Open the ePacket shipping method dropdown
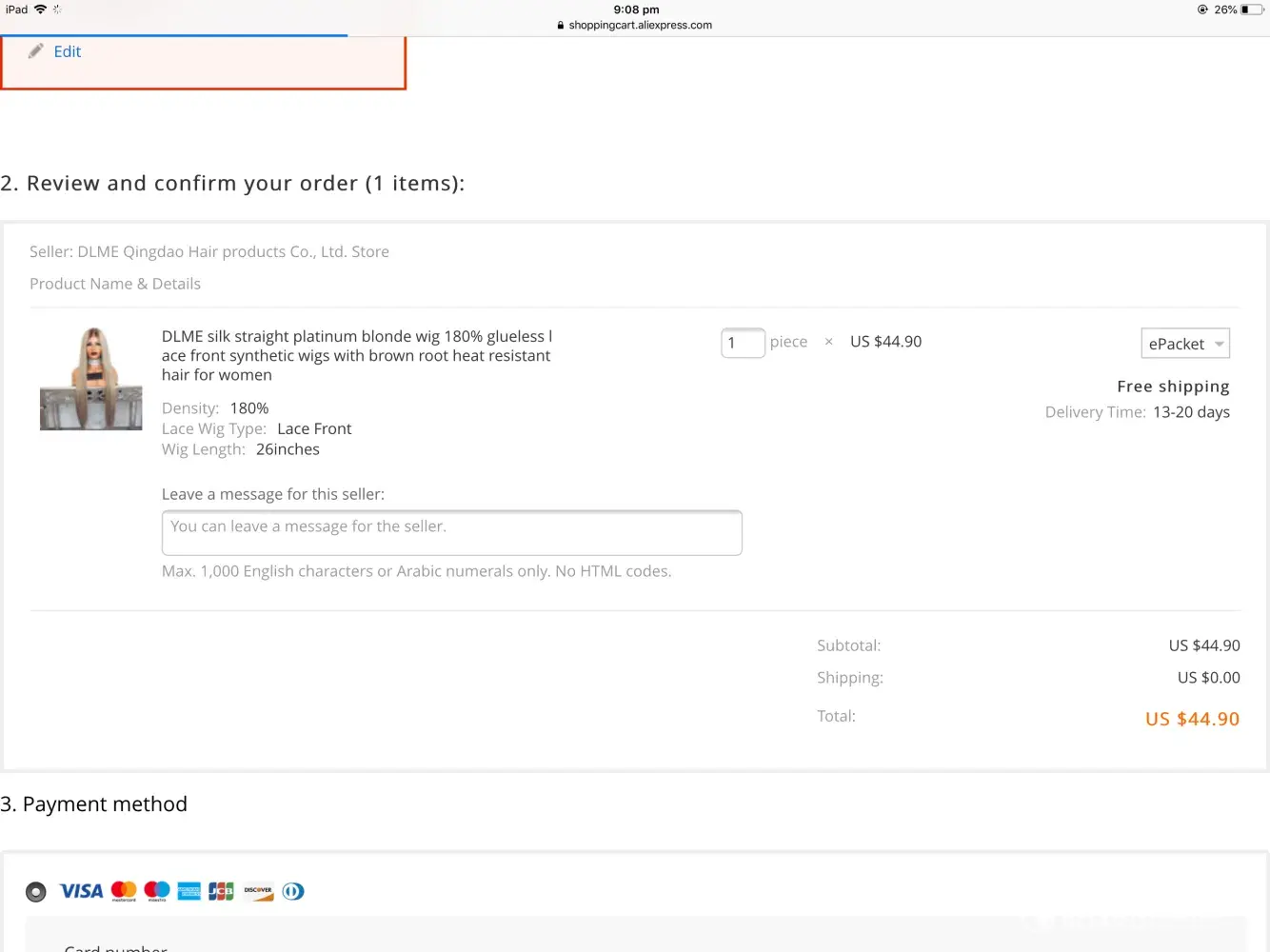Viewport: 1270px width, 952px height. 1185,344
